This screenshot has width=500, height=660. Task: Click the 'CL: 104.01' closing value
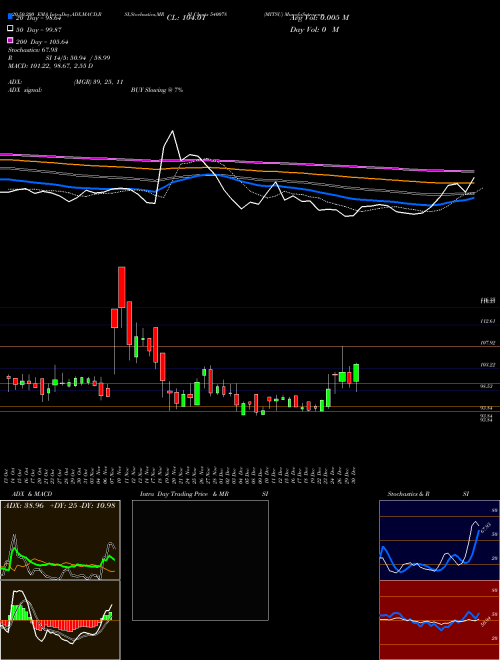click(186, 18)
